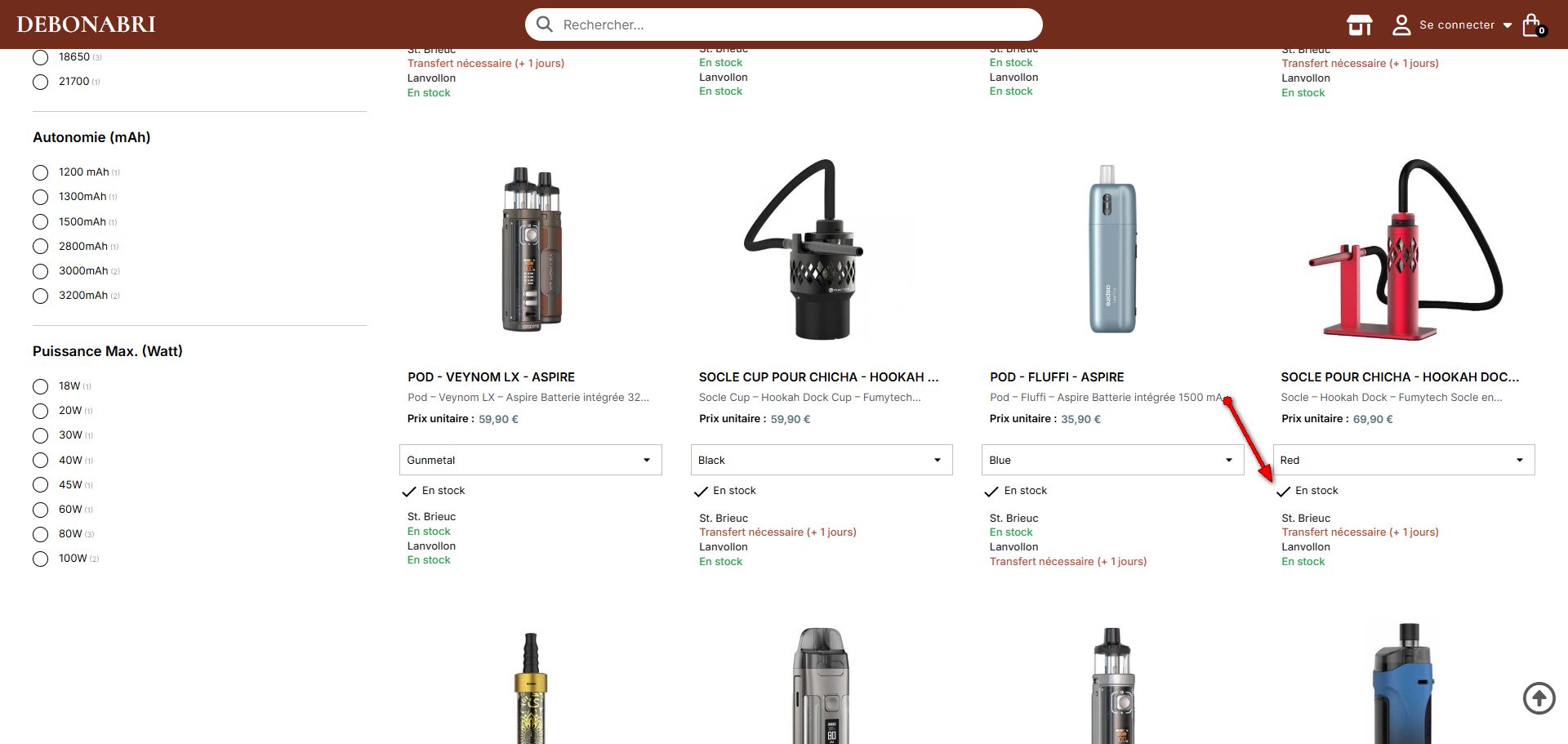Click the blue Fluffi pod image
The width and height of the screenshot is (1568, 744).
pyautogui.click(x=1112, y=249)
